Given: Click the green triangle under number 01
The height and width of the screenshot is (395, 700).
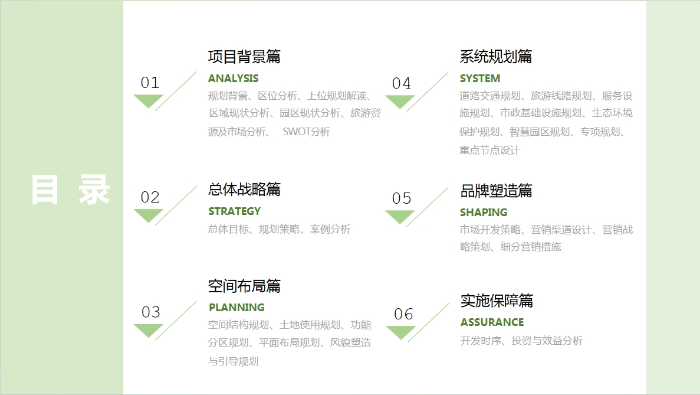Looking at the screenshot, I should click(149, 101).
